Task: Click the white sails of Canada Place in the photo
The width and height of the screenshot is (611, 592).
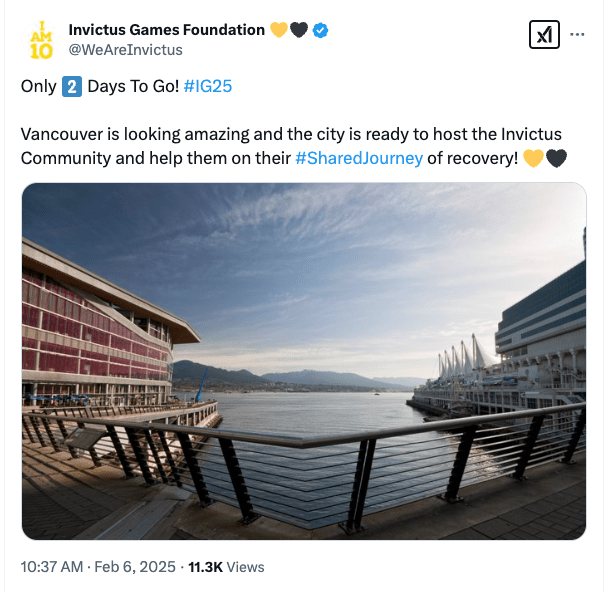Action: 468,357
